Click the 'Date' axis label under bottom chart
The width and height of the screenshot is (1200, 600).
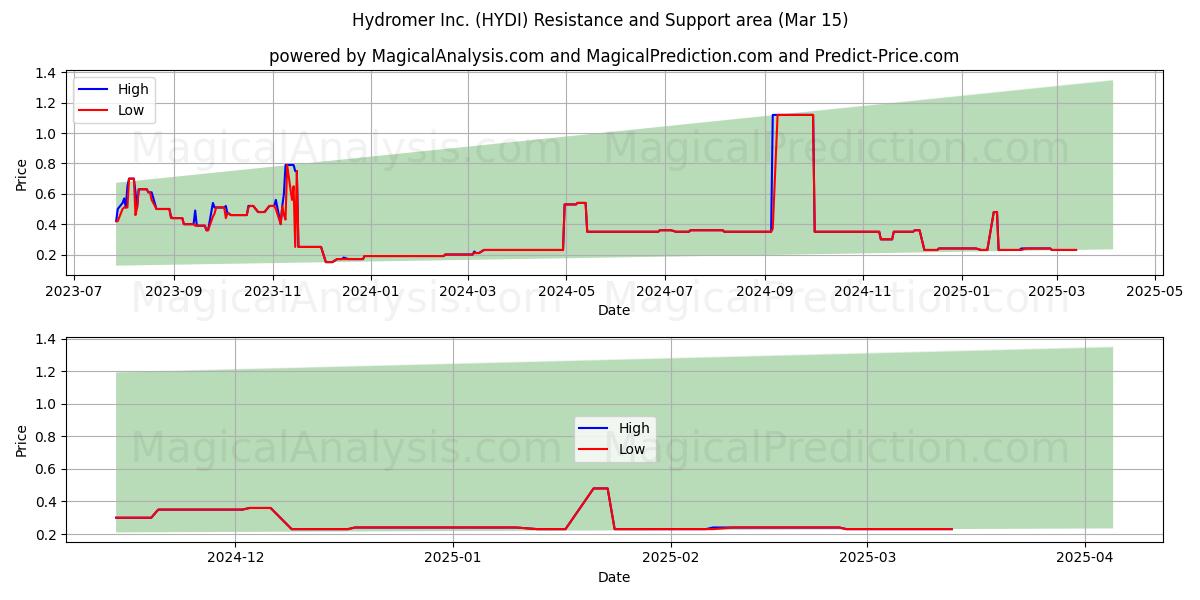click(614, 577)
